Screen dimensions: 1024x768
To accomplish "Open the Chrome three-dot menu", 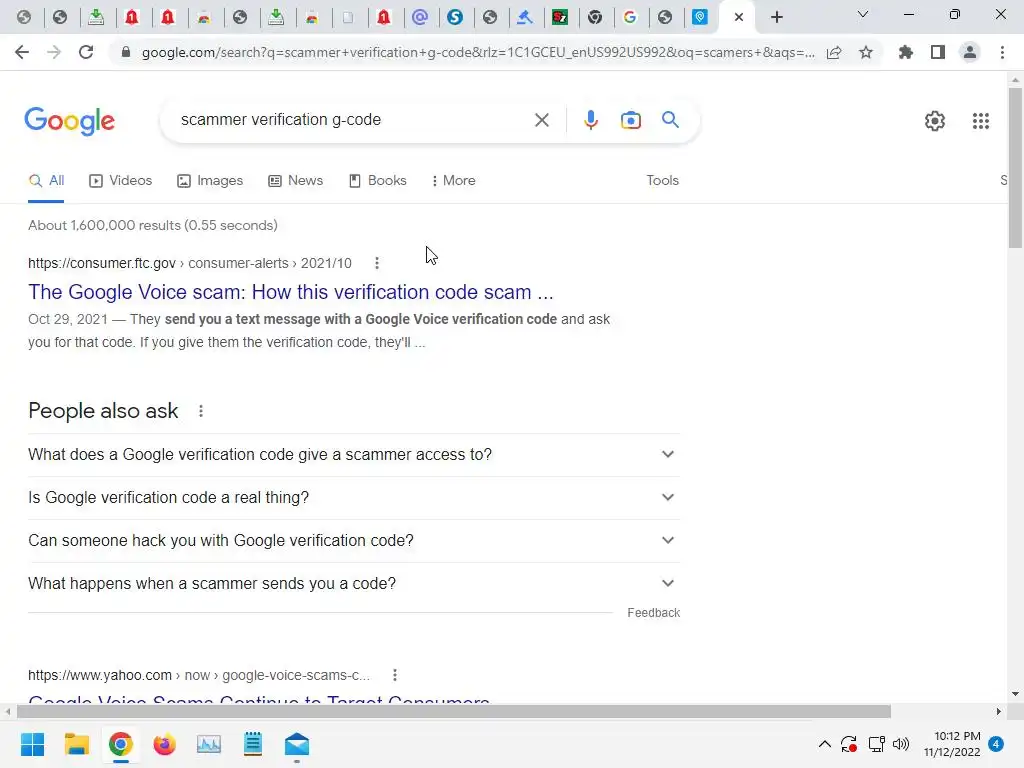I will [x=1002, y=52].
